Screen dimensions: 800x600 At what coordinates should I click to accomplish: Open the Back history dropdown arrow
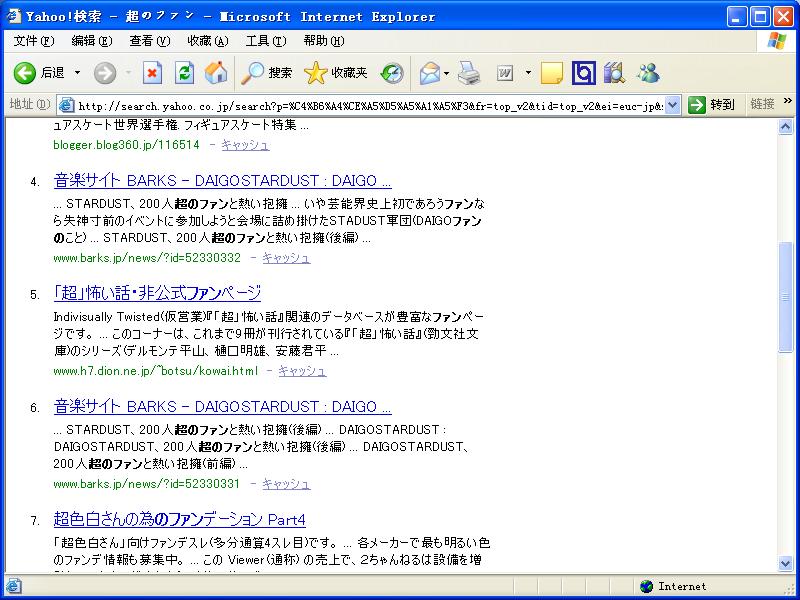[78, 73]
